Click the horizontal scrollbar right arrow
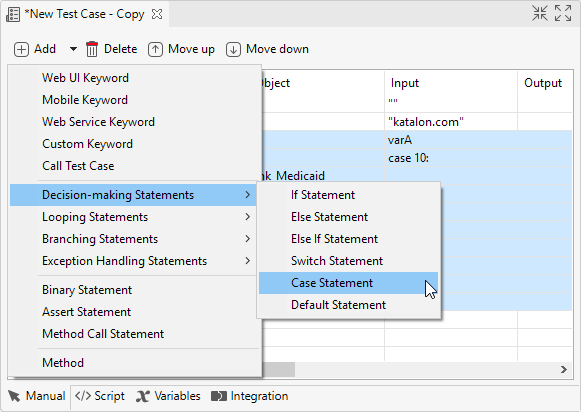 tap(564, 369)
